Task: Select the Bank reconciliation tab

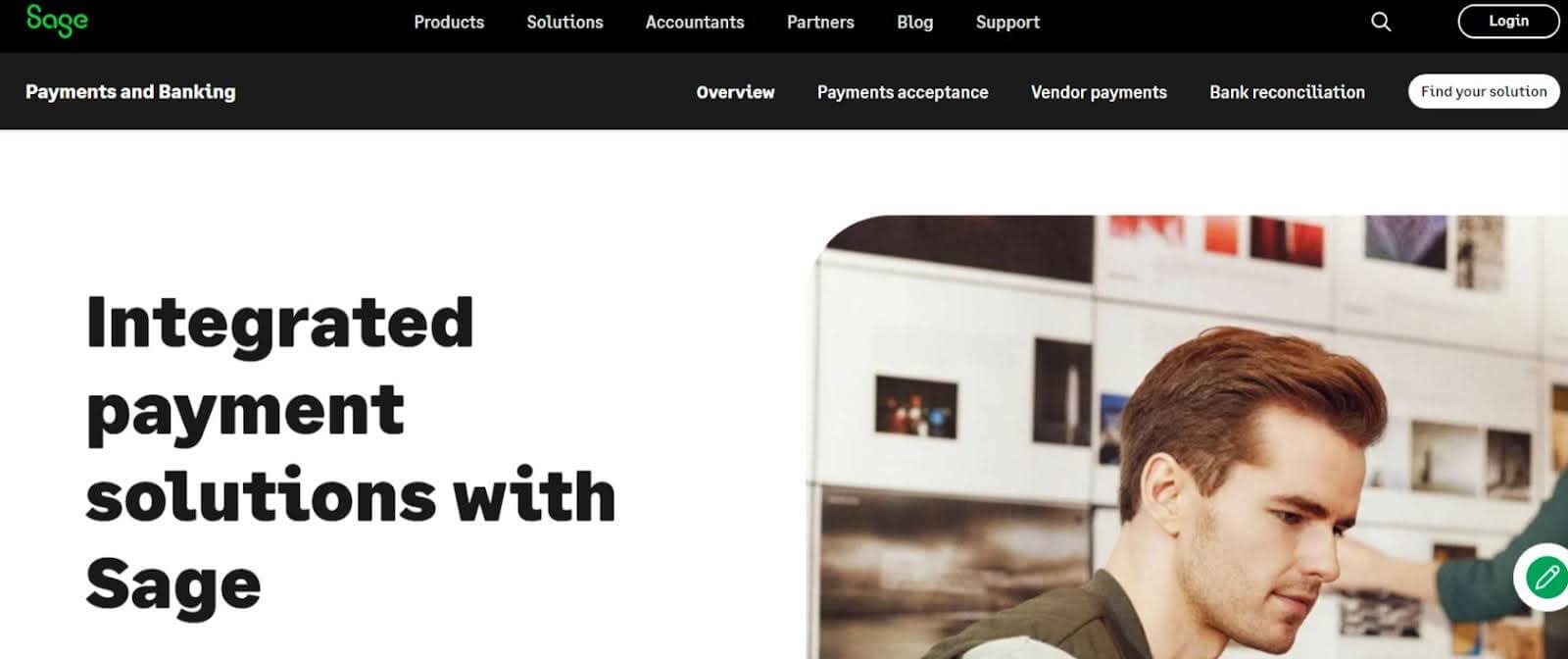Action: click(x=1287, y=92)
